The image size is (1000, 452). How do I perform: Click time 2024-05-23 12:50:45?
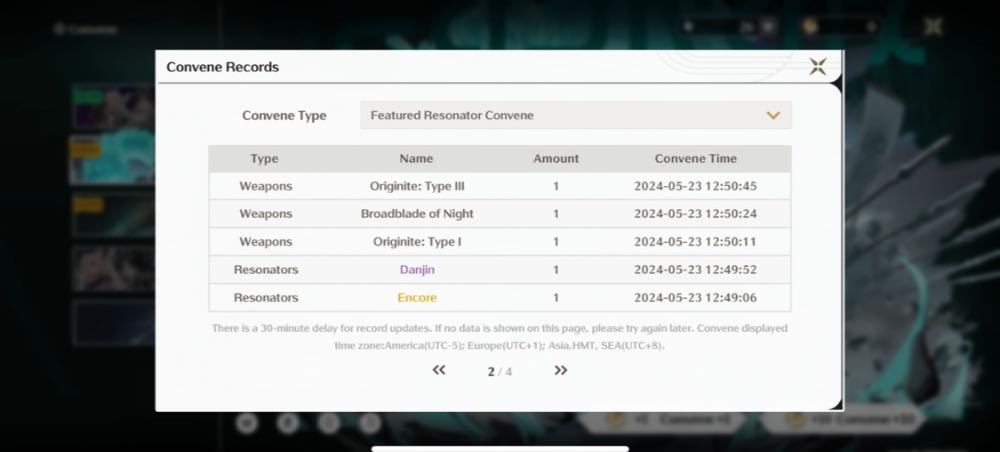tap(695, 186)
